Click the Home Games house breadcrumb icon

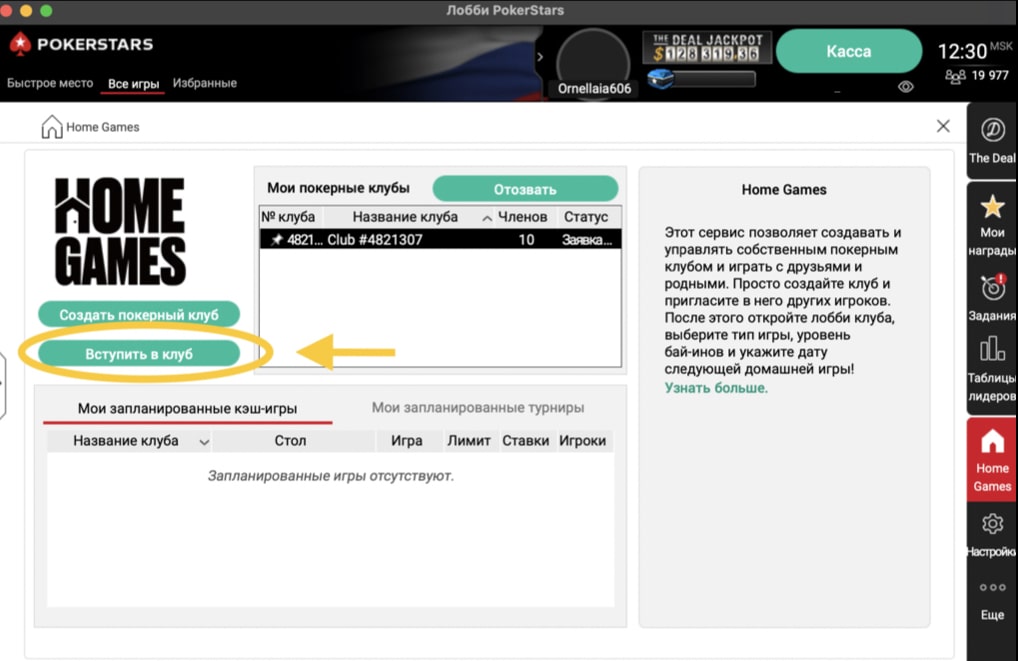pyautogui.click(x=51, y=127)
